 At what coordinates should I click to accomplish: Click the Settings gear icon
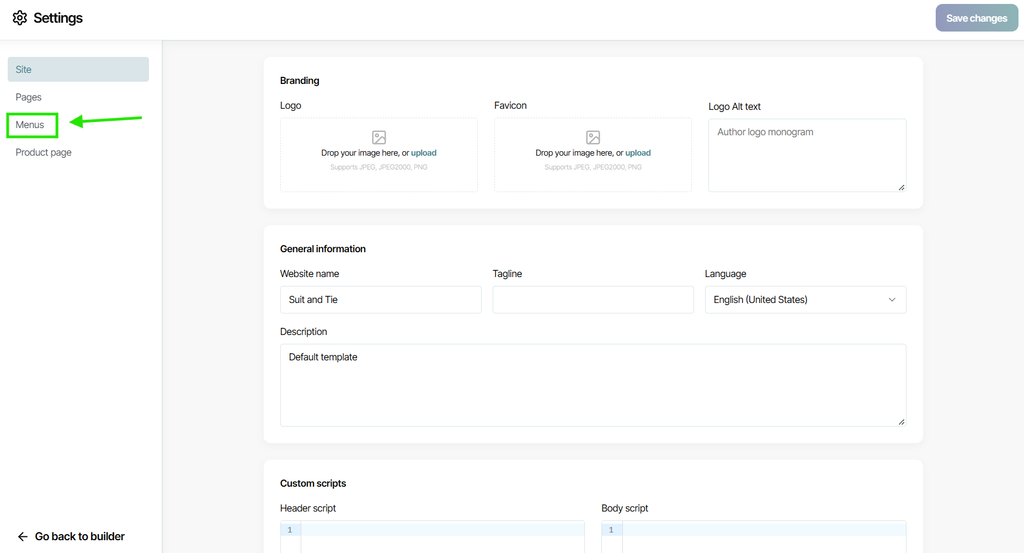[x=20, y=18]
